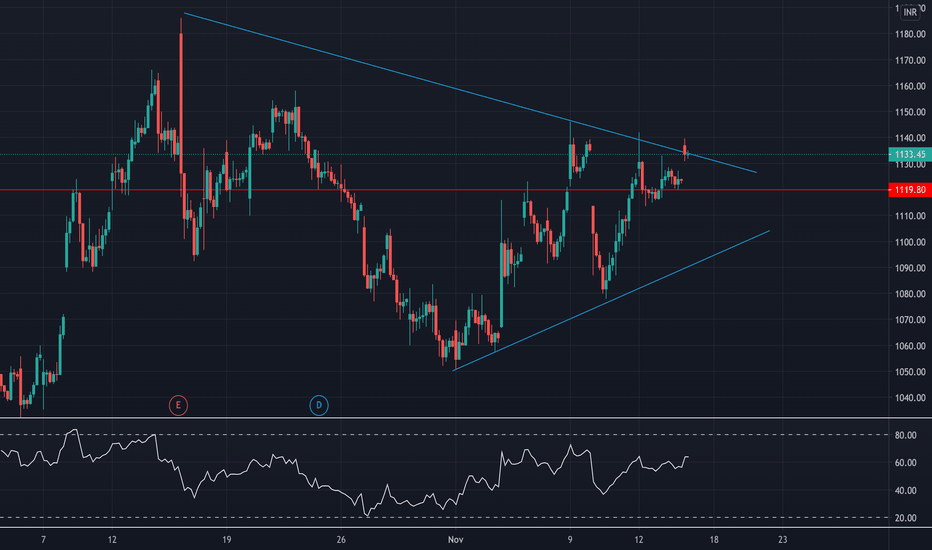This screenshot has width=932, height=550.
Task: Click the '26' date label on time axis
Action: pos(341,540)
